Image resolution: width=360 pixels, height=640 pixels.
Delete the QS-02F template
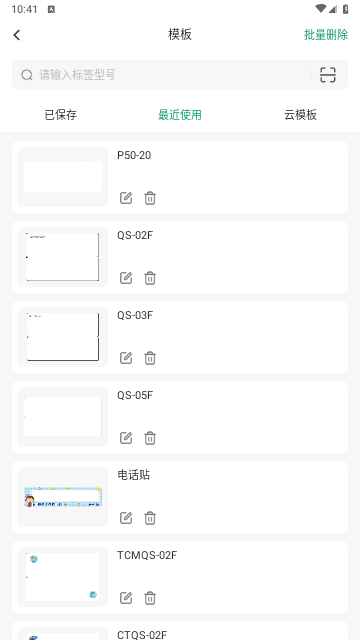(x=150, y=278)
